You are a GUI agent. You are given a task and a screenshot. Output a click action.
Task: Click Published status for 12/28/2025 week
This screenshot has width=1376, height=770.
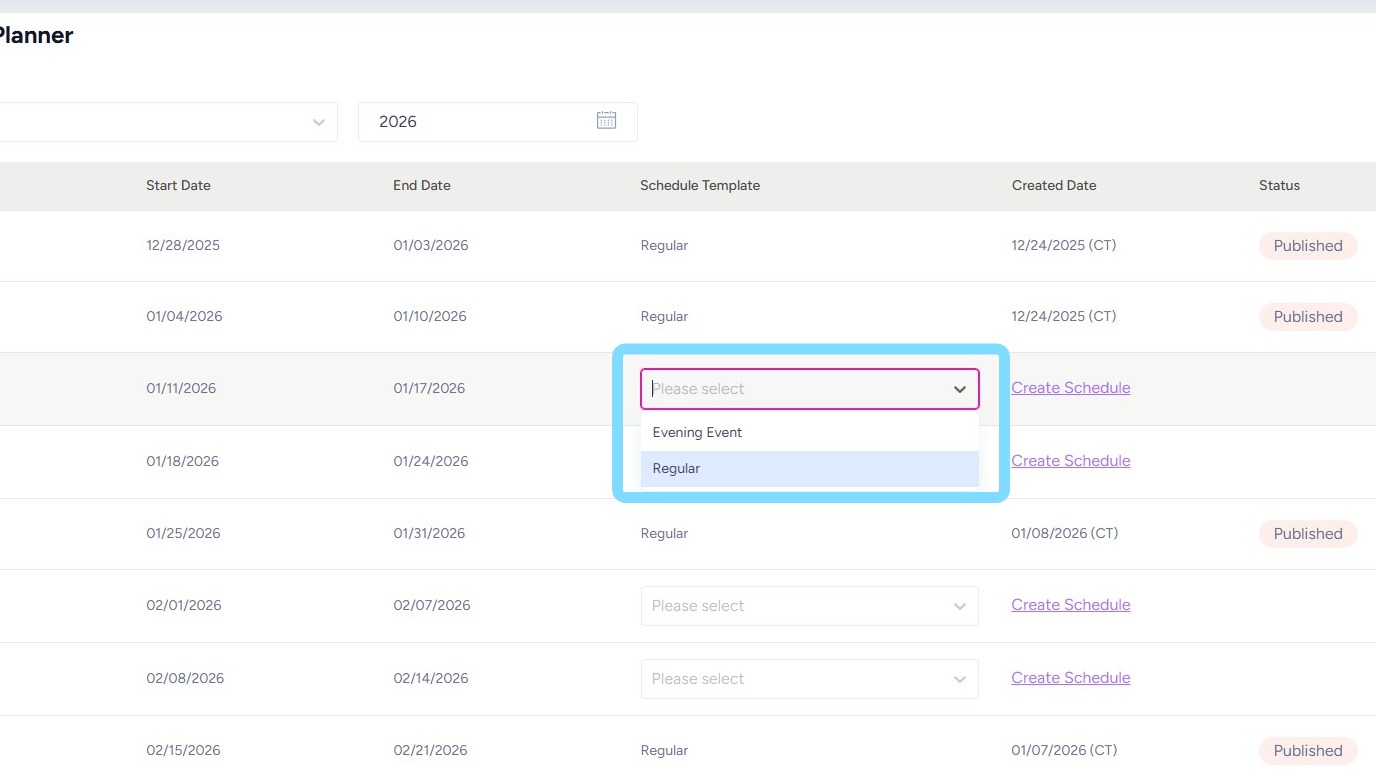click(x=1307, y=246)
